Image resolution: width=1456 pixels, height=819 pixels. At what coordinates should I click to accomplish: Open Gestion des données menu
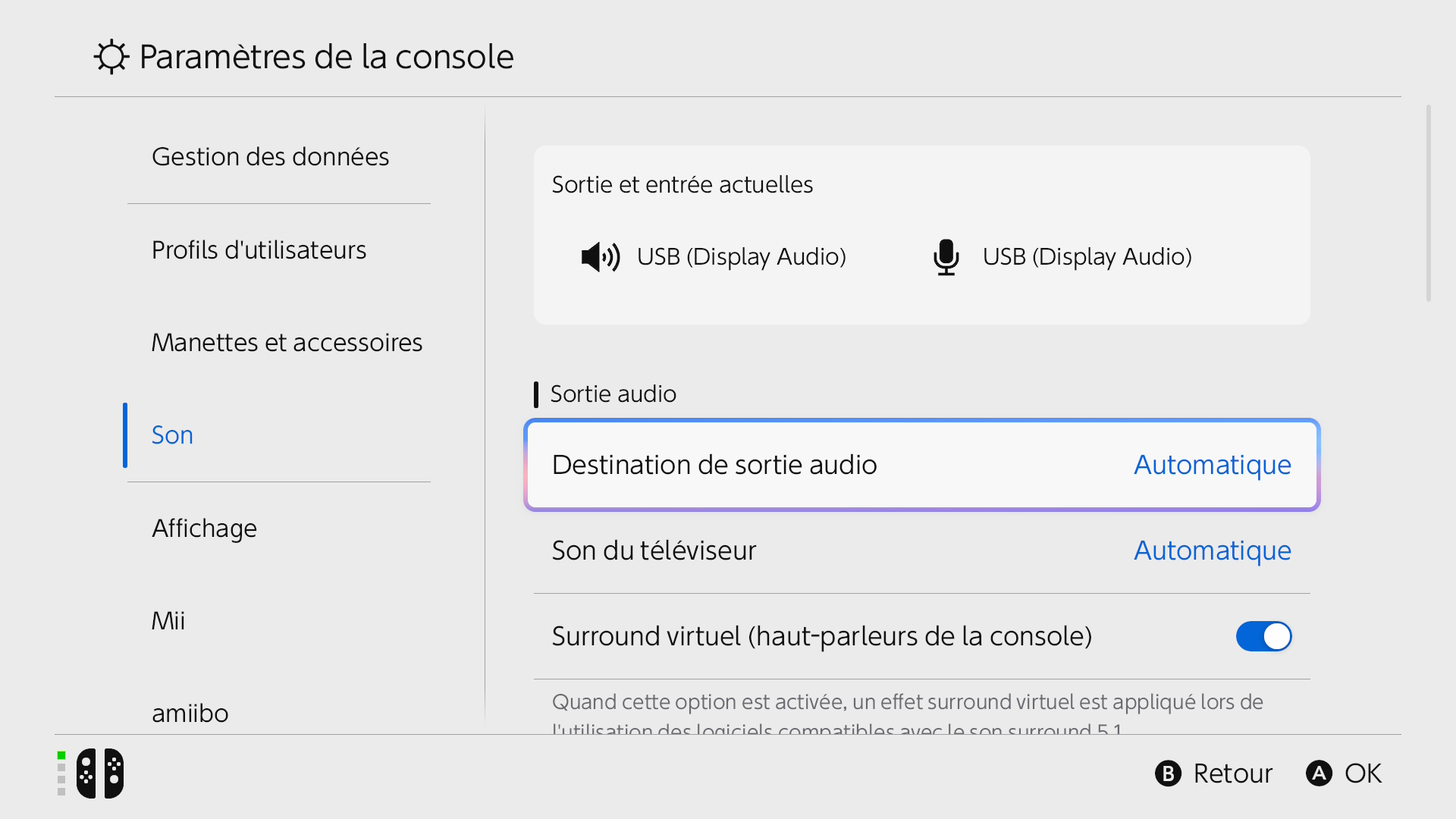pyautogui.click(x=270, y=157)
